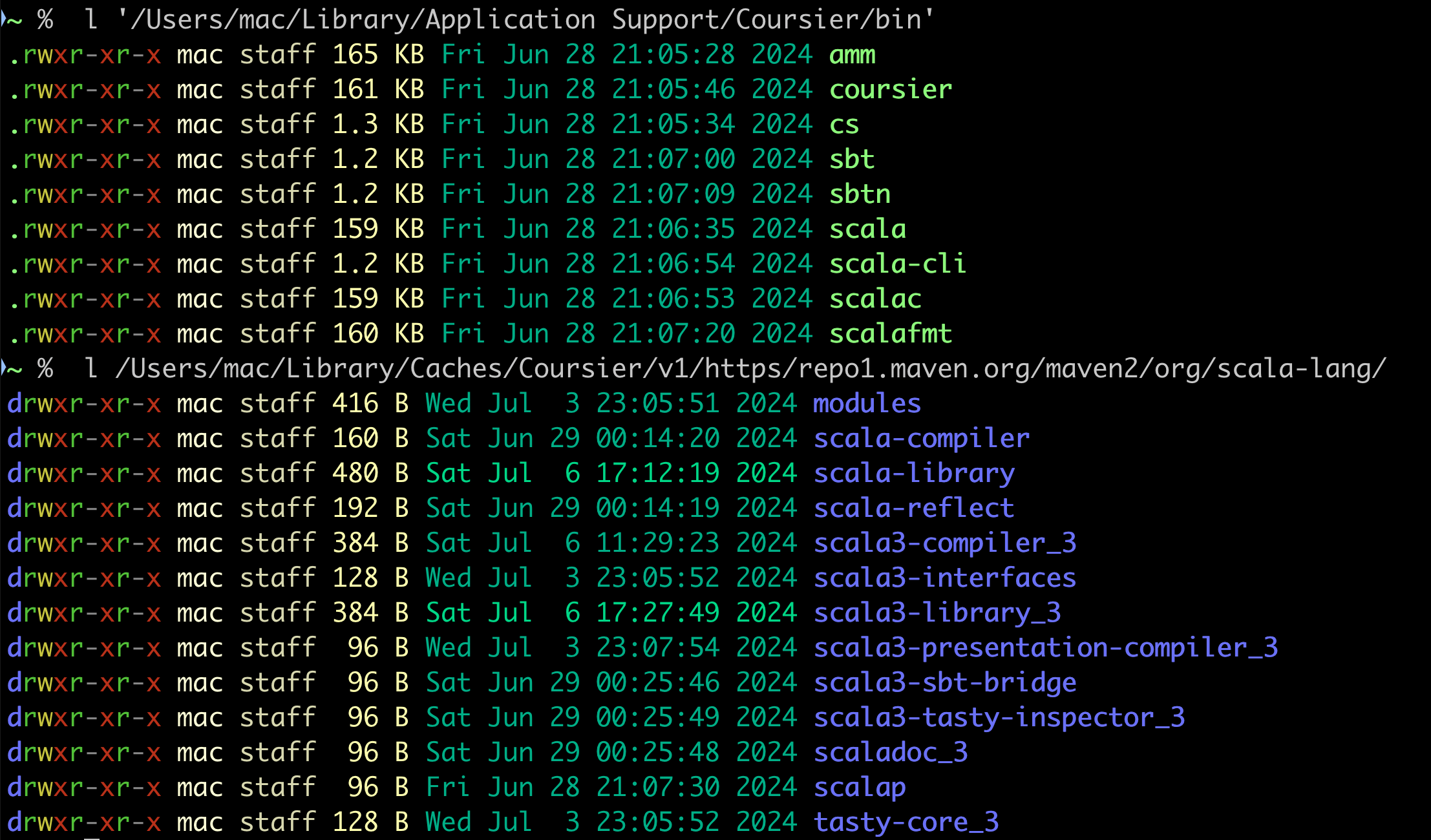Select the scala-library folder entry
This screenshot has width=1431, height=840.
(x=914, y=474)
